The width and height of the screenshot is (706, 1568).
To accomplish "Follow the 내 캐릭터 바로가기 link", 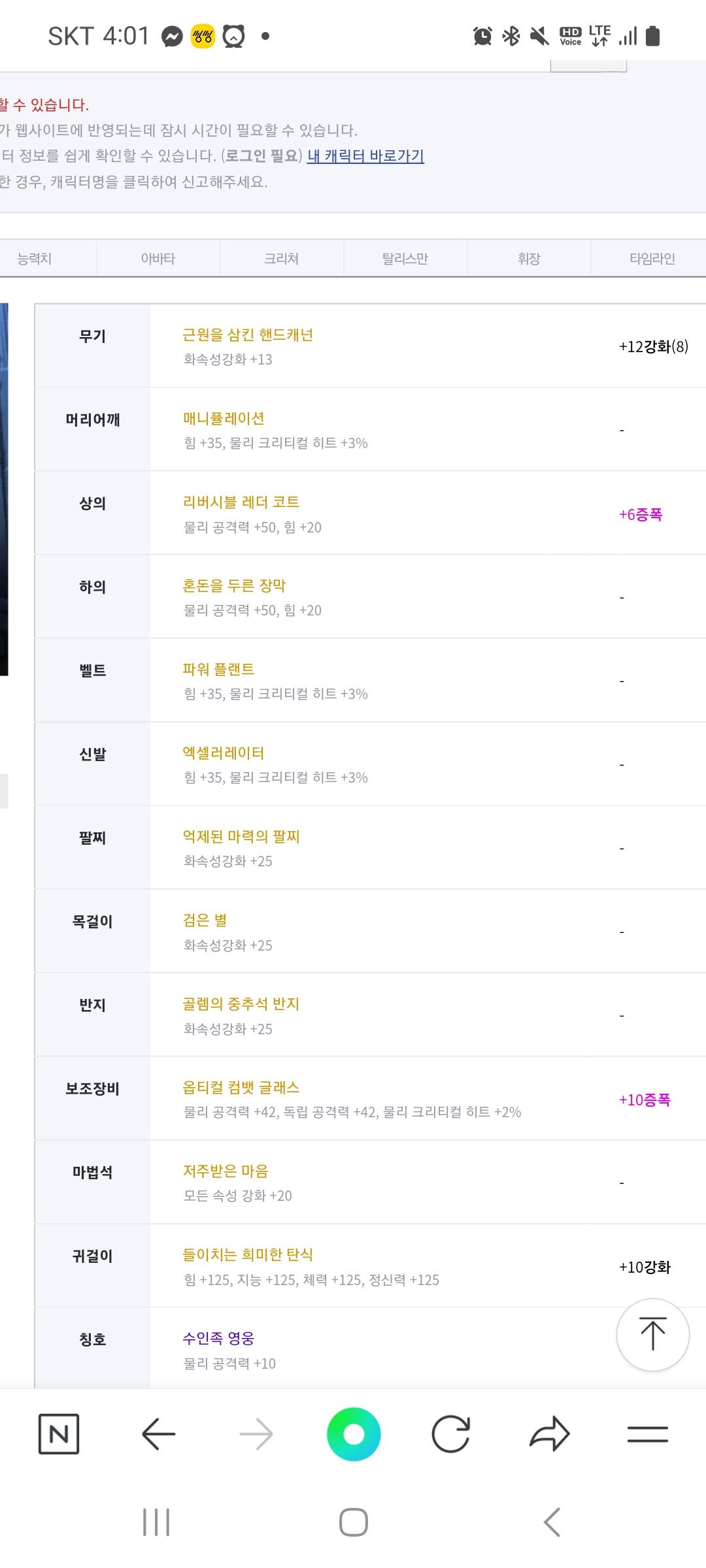I will (x=365, y=156).
